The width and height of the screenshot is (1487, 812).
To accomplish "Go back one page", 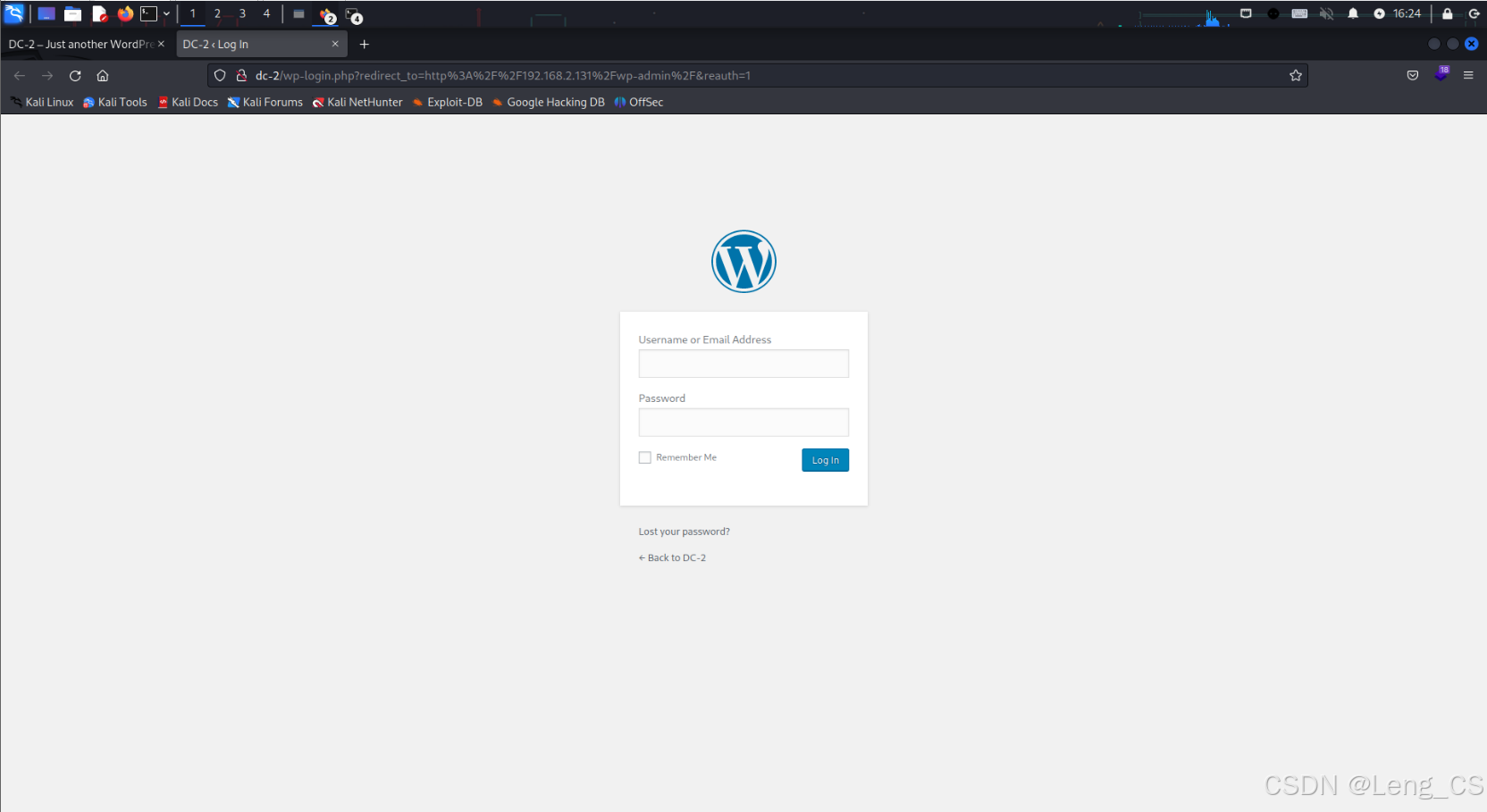I will [20, 76].
